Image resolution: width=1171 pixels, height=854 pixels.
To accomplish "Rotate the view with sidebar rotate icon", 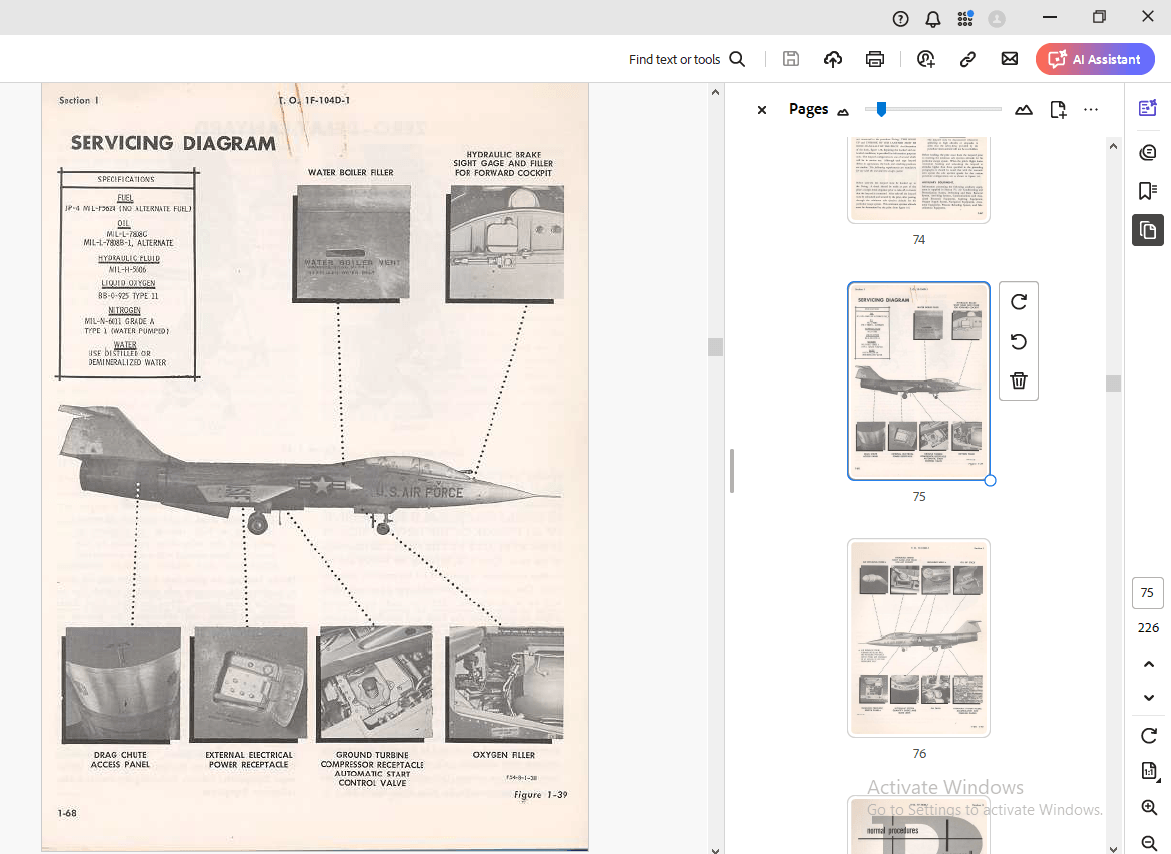I will coord(1149,735).
